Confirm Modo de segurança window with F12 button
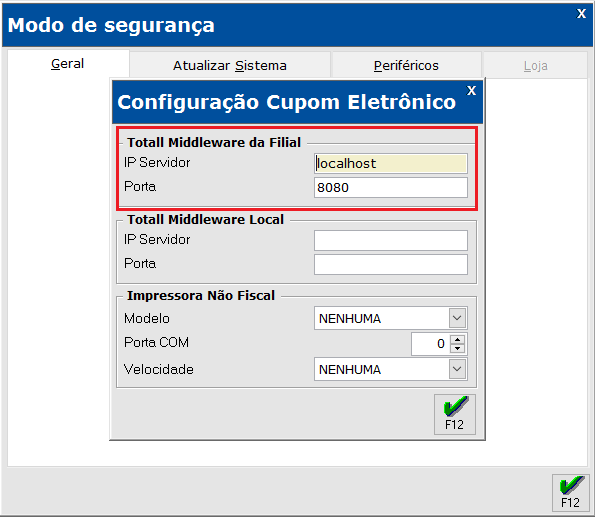595x518 pixels. point(570,493)
